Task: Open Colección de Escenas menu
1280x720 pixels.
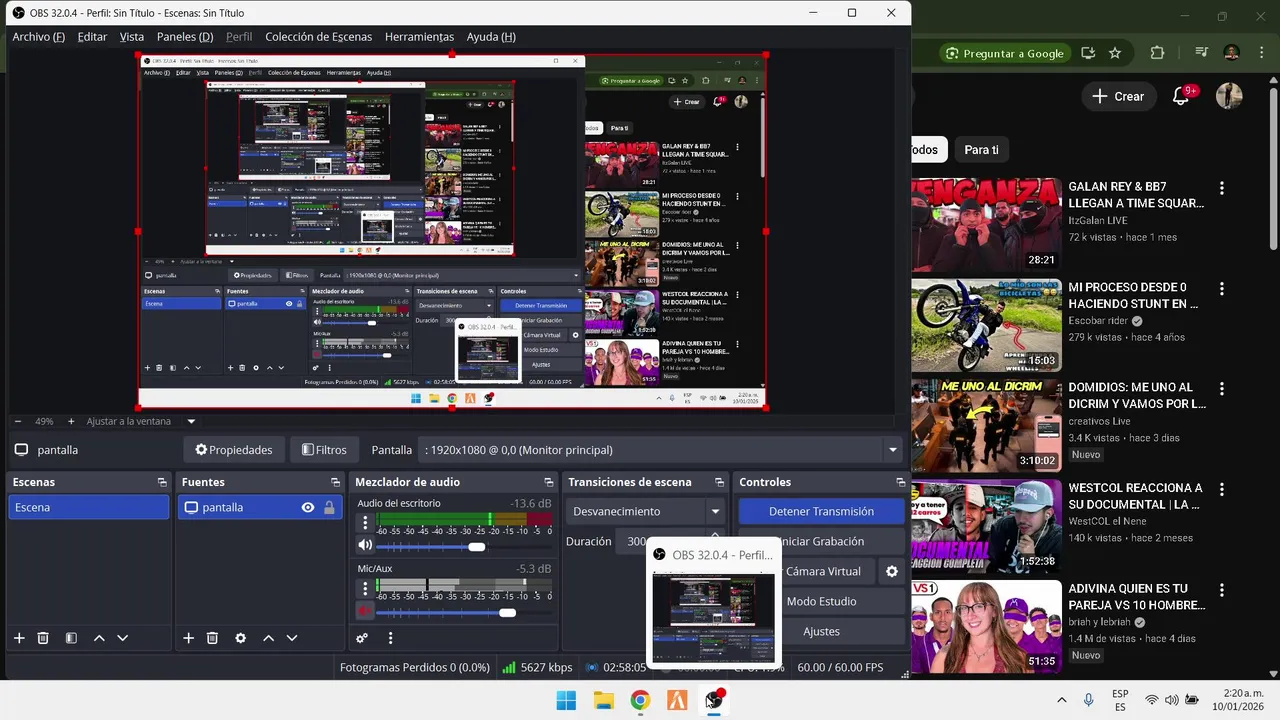Action: point(318,36)
